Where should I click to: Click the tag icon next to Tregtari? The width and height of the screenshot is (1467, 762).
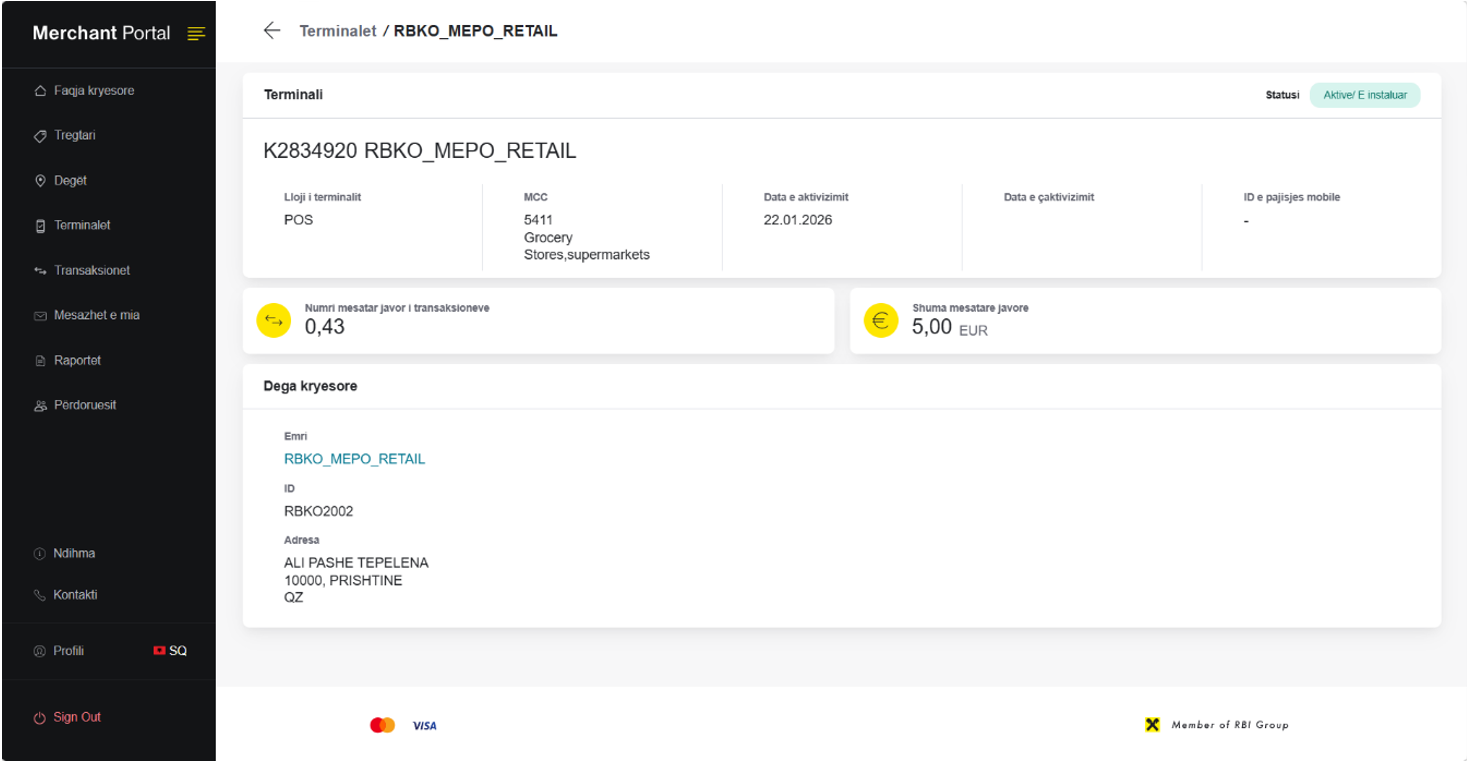pyautogui.click(x=41, y=136)
